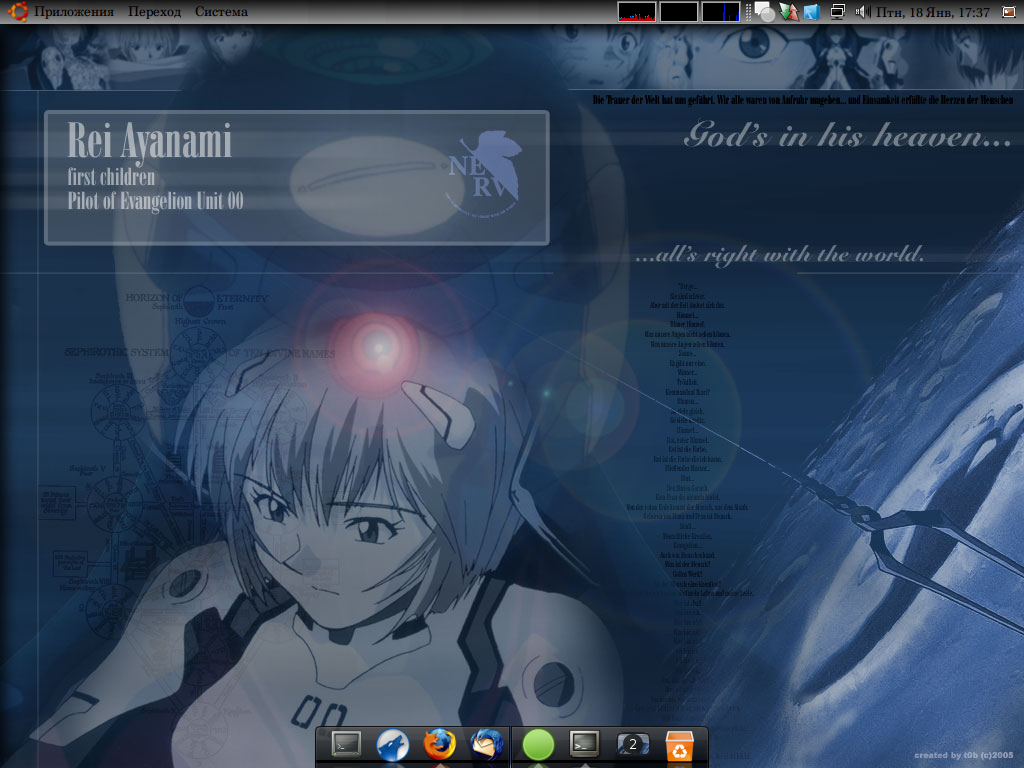Launch the terminal launcher in dock

pos(346,744)
